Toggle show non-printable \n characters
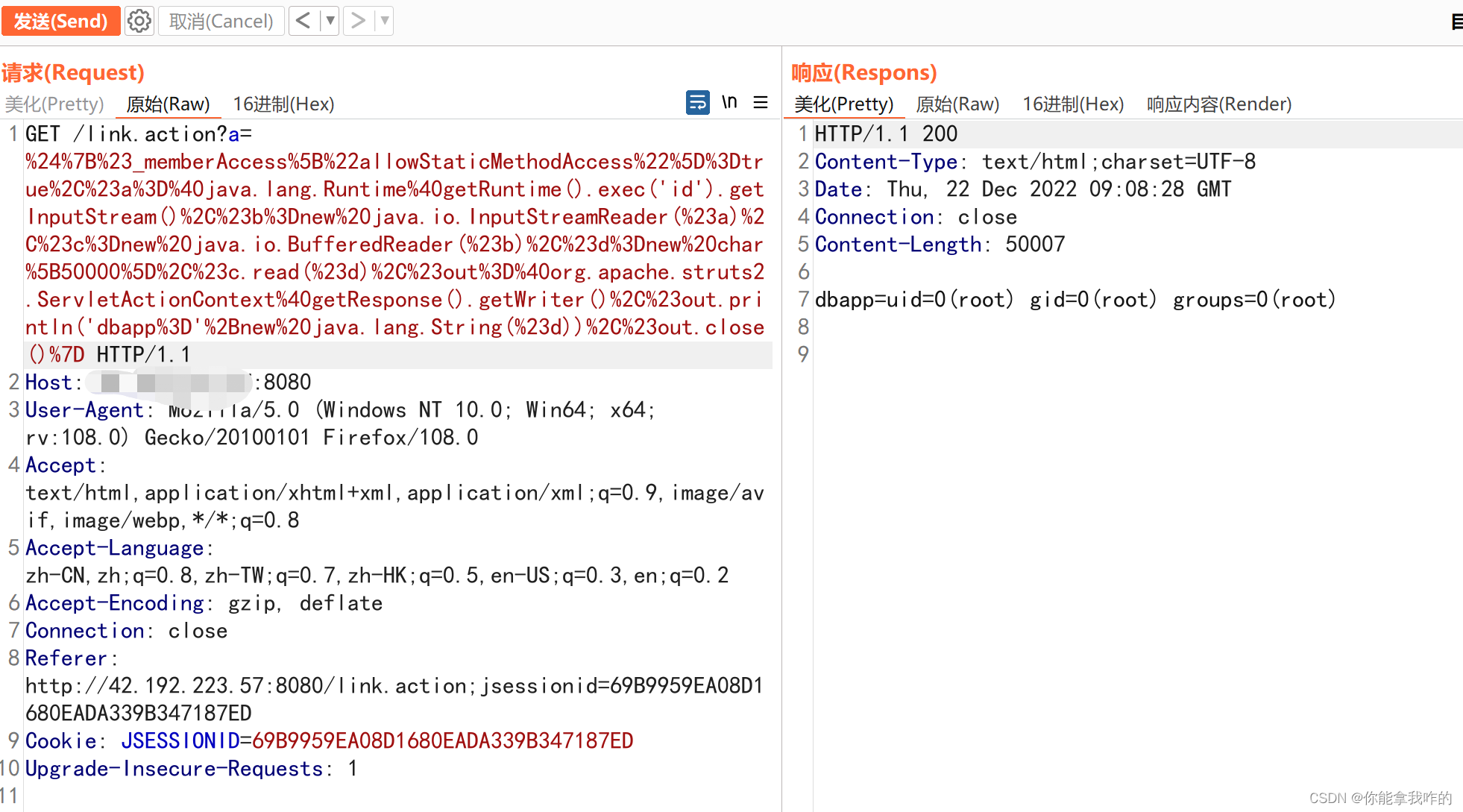1463x812 pixels. [729, 102]
